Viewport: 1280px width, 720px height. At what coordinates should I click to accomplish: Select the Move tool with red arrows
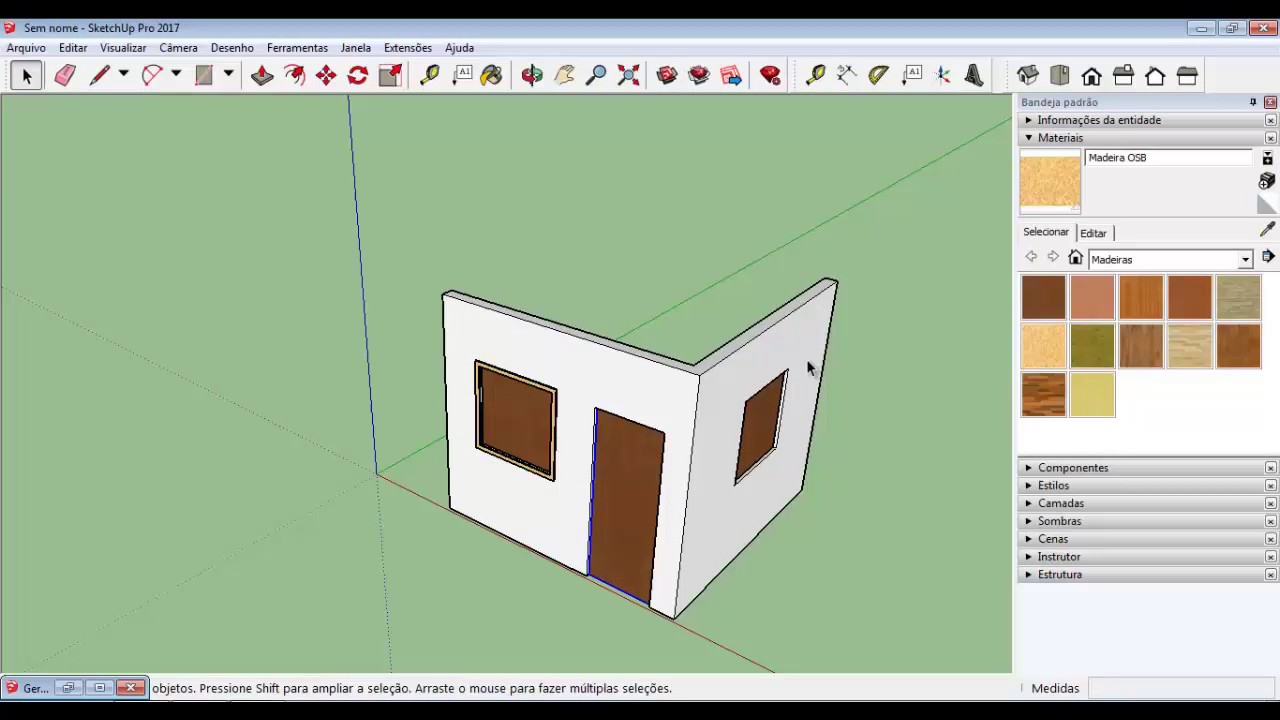[x=326, y=75]
